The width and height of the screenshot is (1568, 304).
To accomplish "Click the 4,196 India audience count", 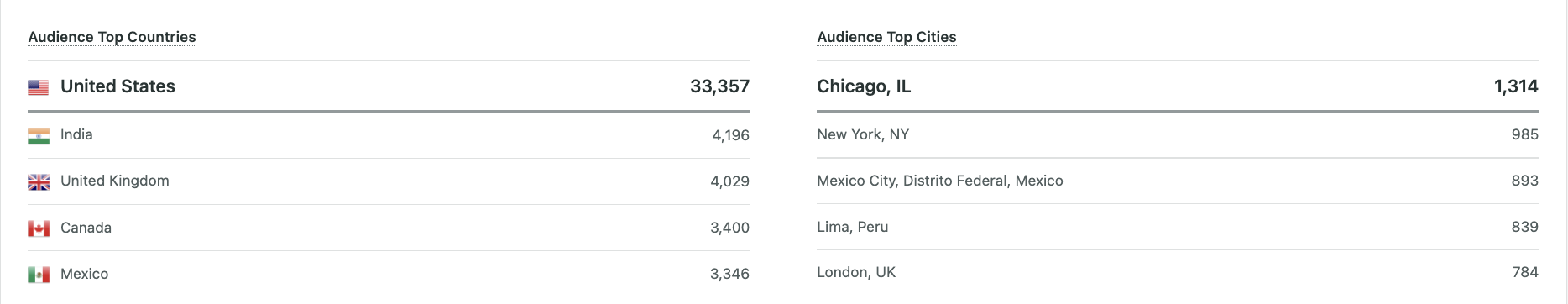I will pyautogui.click(x=730, y=135).
